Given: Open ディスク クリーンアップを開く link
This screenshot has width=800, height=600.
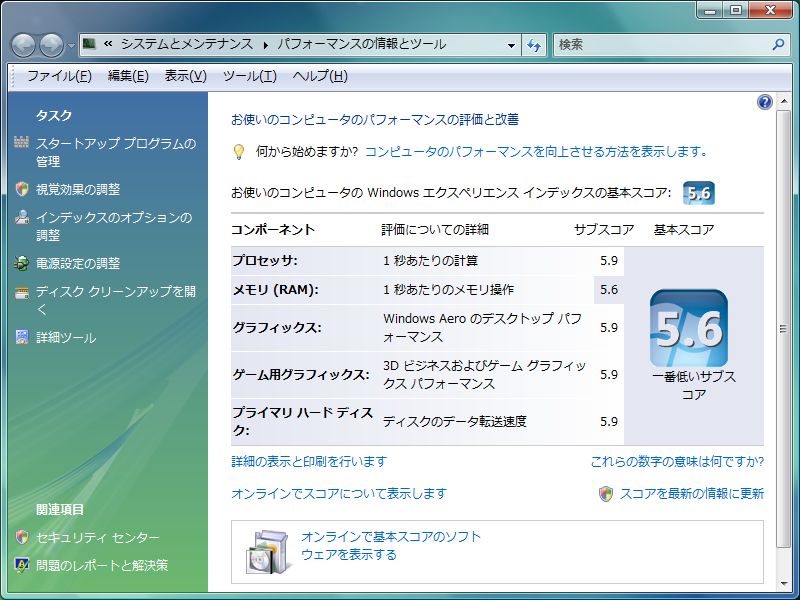Looking at the screenshot, I should point(116,300).
